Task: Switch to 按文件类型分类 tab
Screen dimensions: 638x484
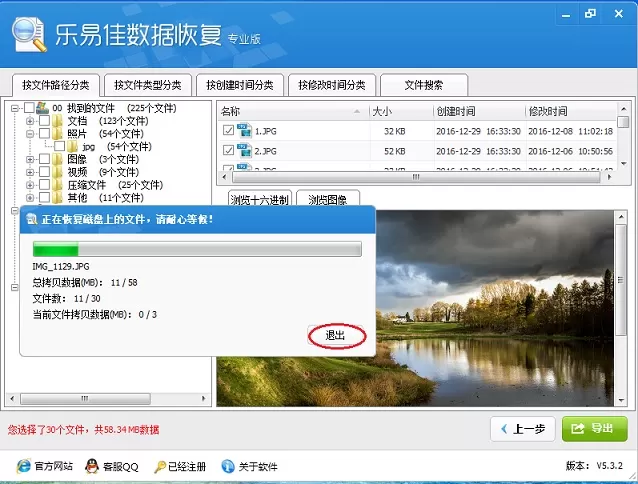Action: 148,85
